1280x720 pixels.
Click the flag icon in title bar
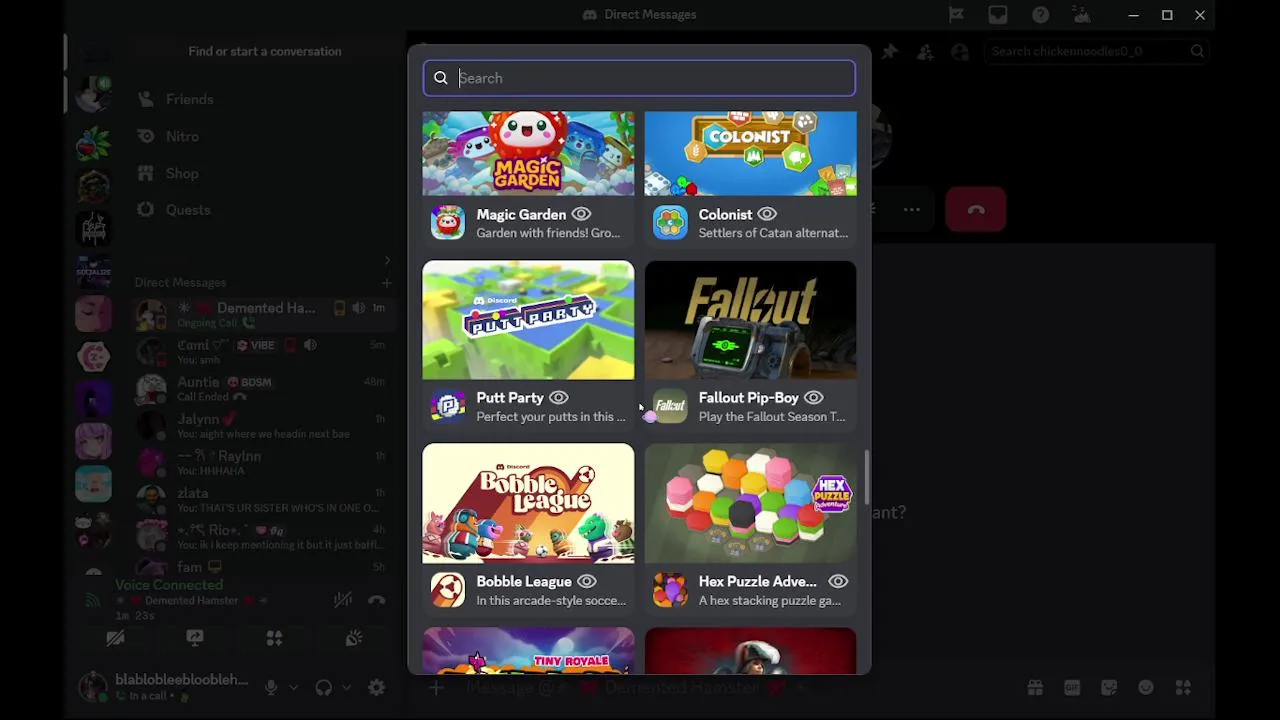point(956,15)
